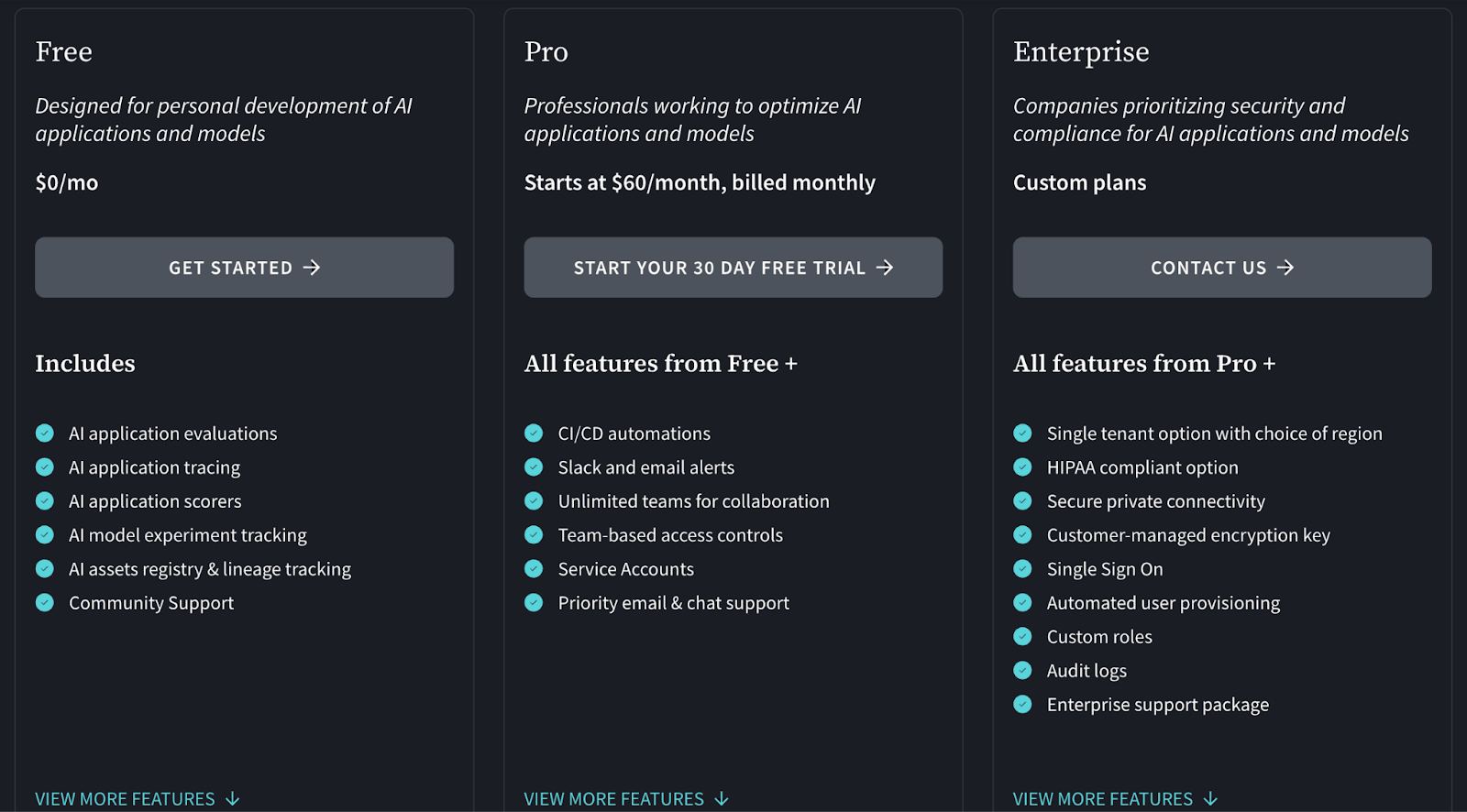
Task: Click checkmark icon next to Enterprise support package
Action: 1022,704
